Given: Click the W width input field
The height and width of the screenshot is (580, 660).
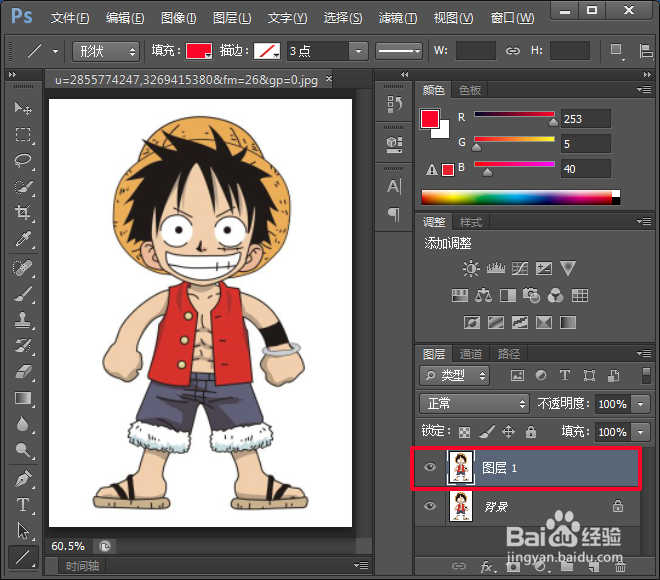Looking at the screenshot, I should [476, 51].
